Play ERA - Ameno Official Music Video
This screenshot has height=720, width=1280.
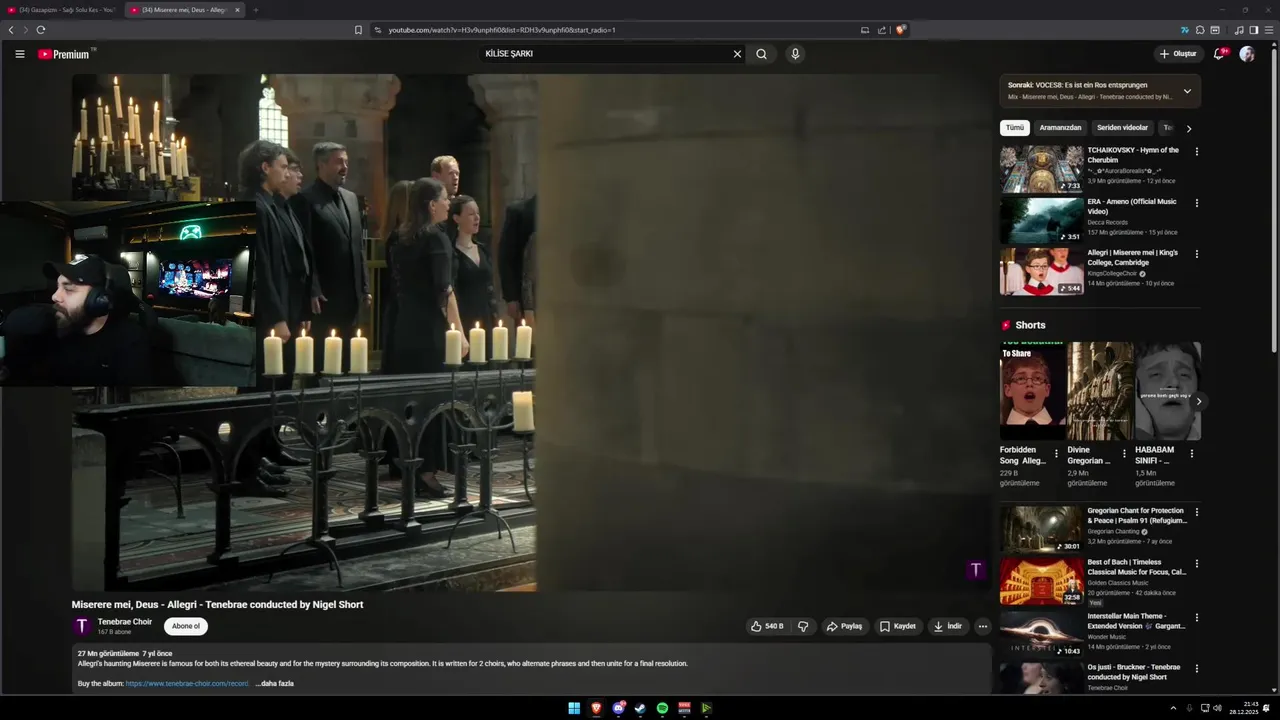pyautogui.click(x=1041, y=220)
